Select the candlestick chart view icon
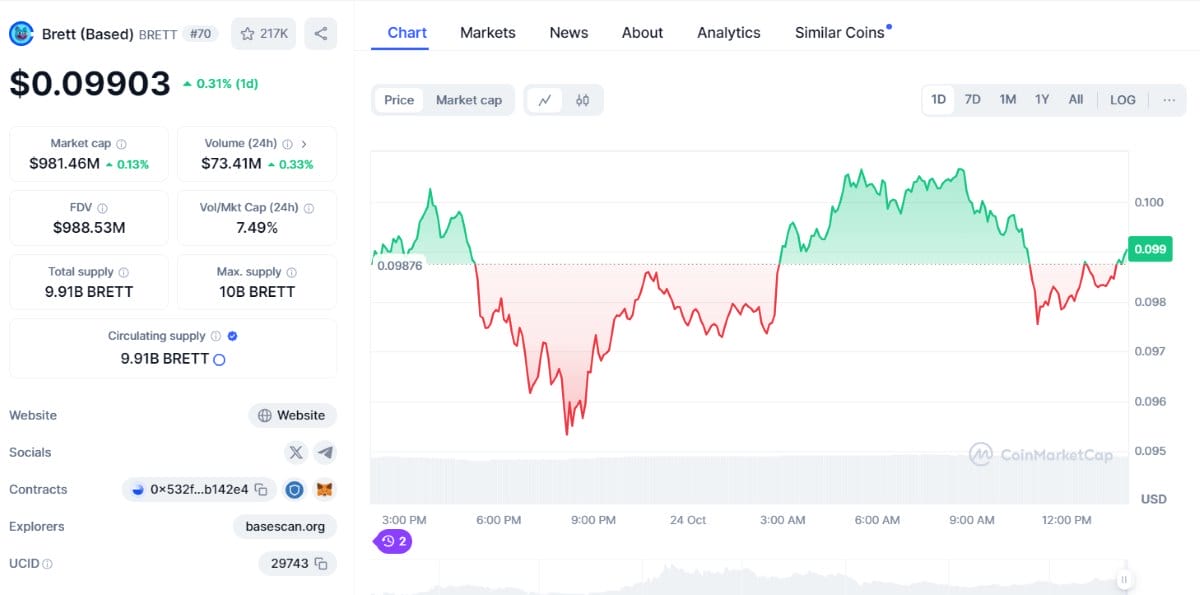1200x595 pixels. [x=581, y=100]
